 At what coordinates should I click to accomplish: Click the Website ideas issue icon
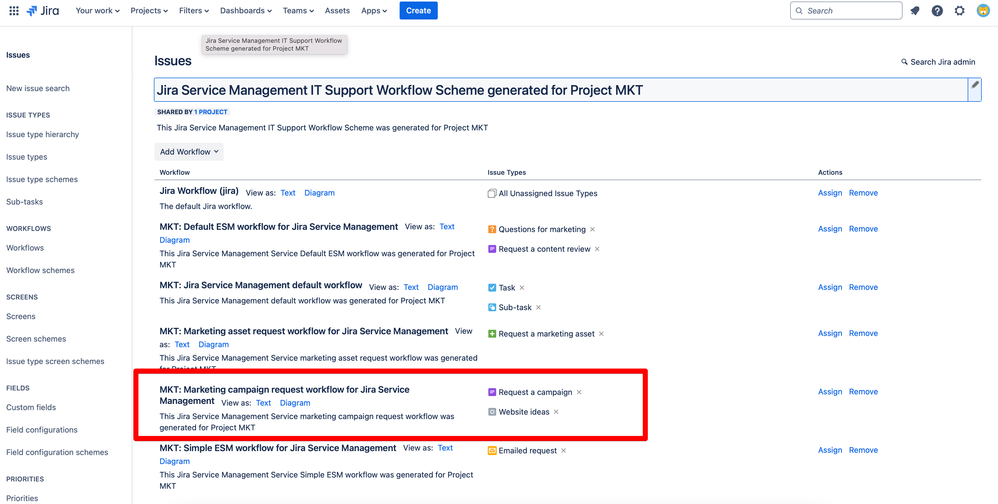coord(492,412)
